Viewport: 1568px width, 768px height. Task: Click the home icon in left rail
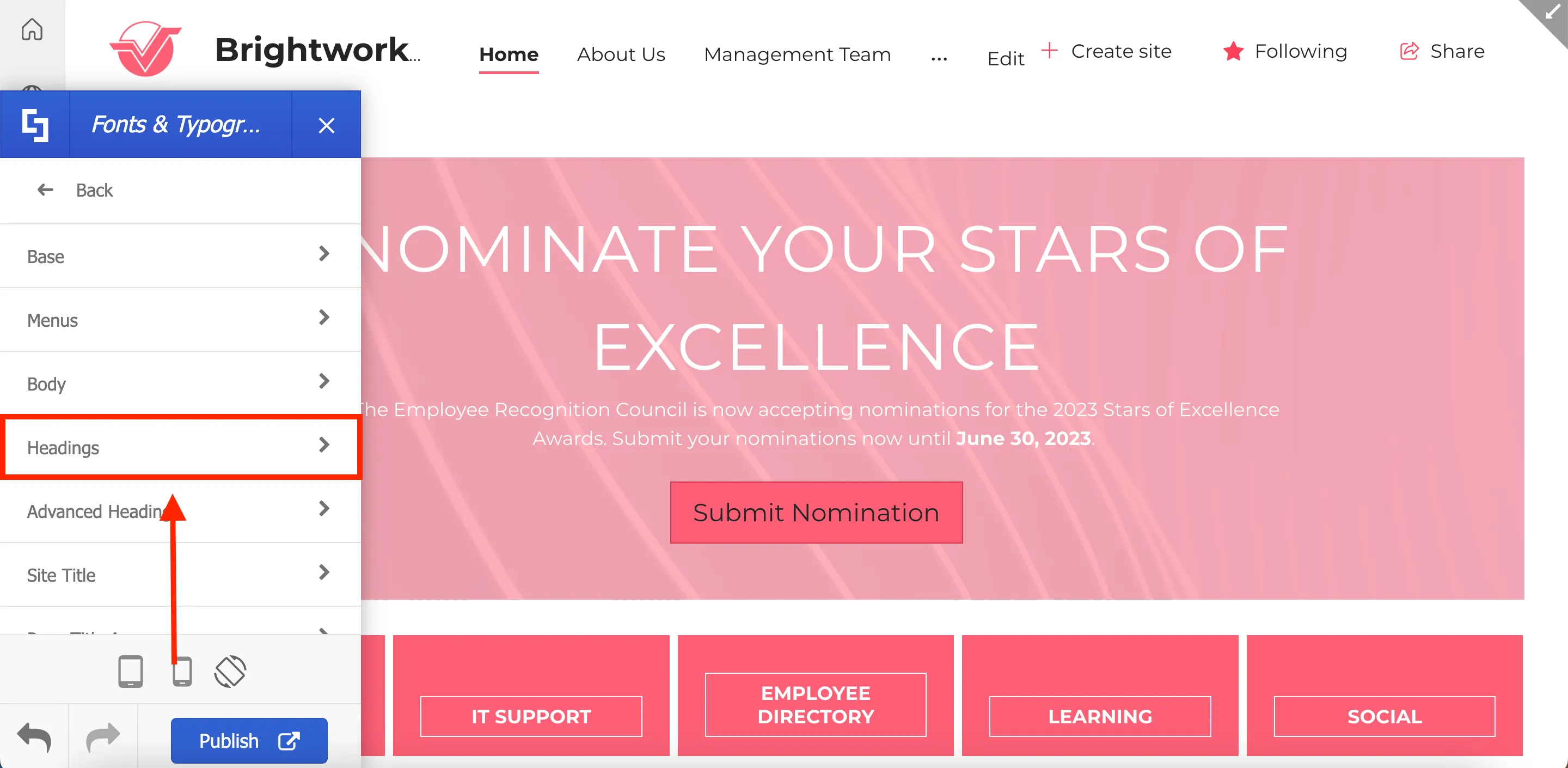coord(32,29)
